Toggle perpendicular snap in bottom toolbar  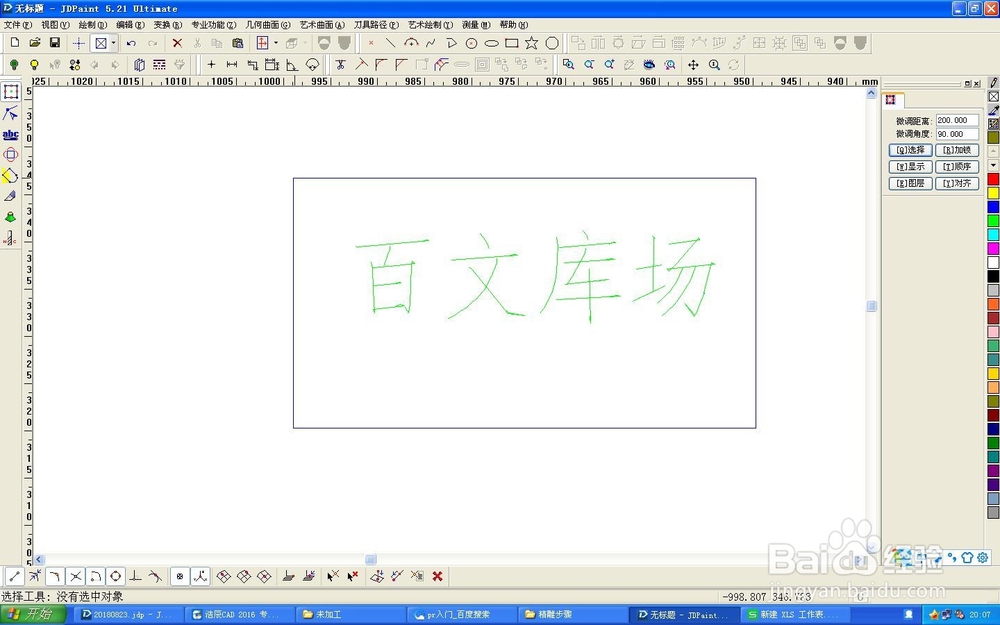coord(135,577)
